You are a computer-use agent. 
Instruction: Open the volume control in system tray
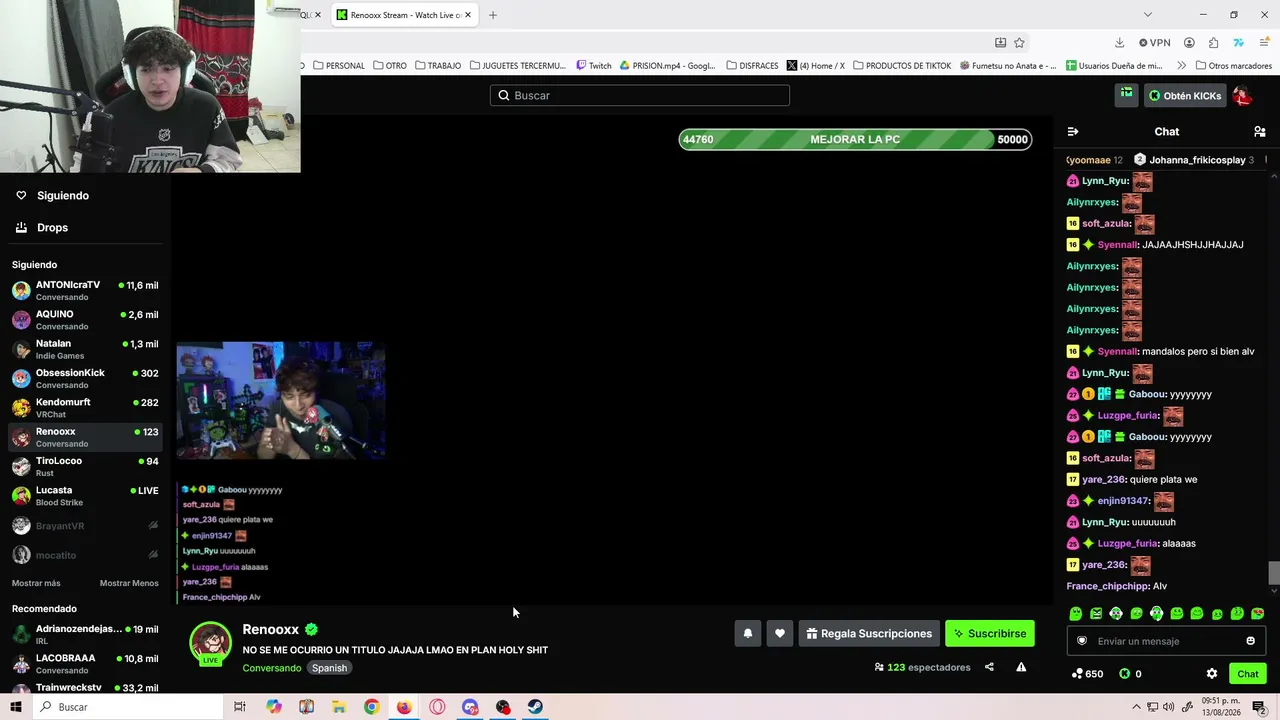(x=1170, y=707)
